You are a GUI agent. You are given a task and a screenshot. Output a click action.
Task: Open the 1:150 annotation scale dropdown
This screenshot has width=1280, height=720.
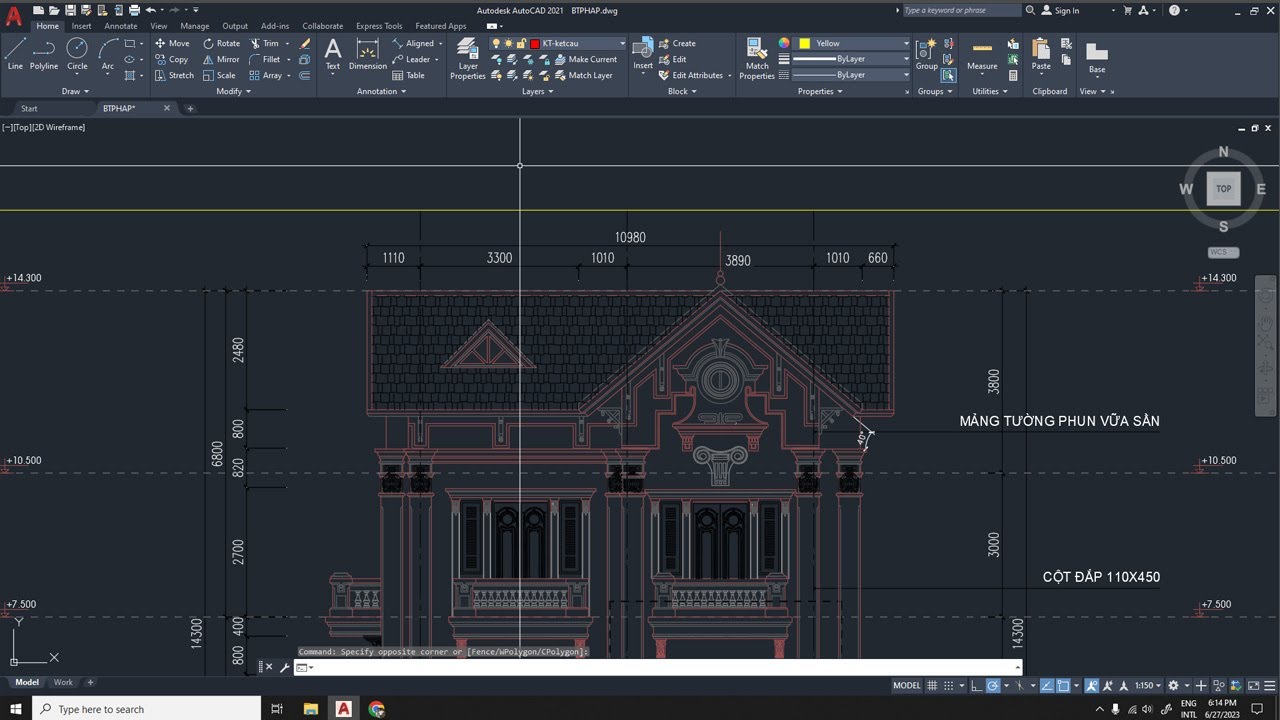tap(1149, 686)
